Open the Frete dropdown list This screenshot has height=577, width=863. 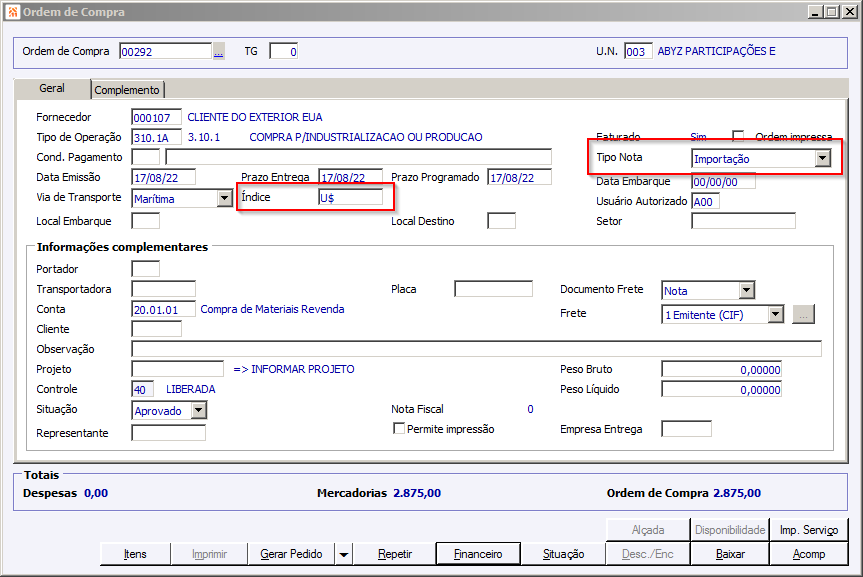pos(775,314)
